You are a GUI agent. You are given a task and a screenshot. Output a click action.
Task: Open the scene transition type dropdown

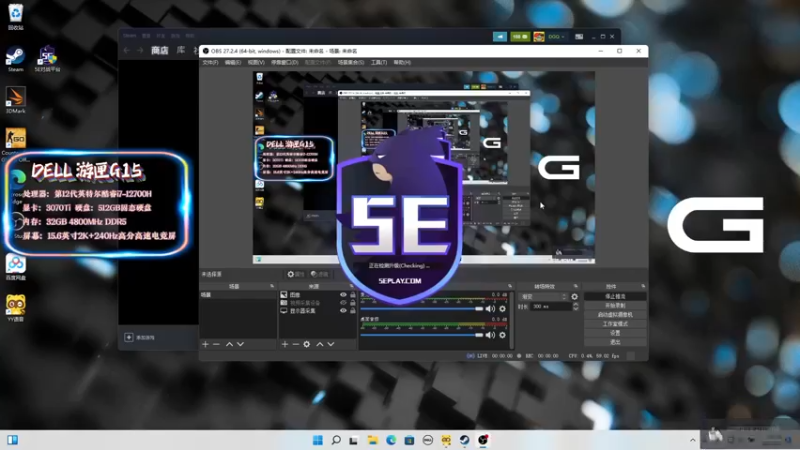[x=543, y=296]
